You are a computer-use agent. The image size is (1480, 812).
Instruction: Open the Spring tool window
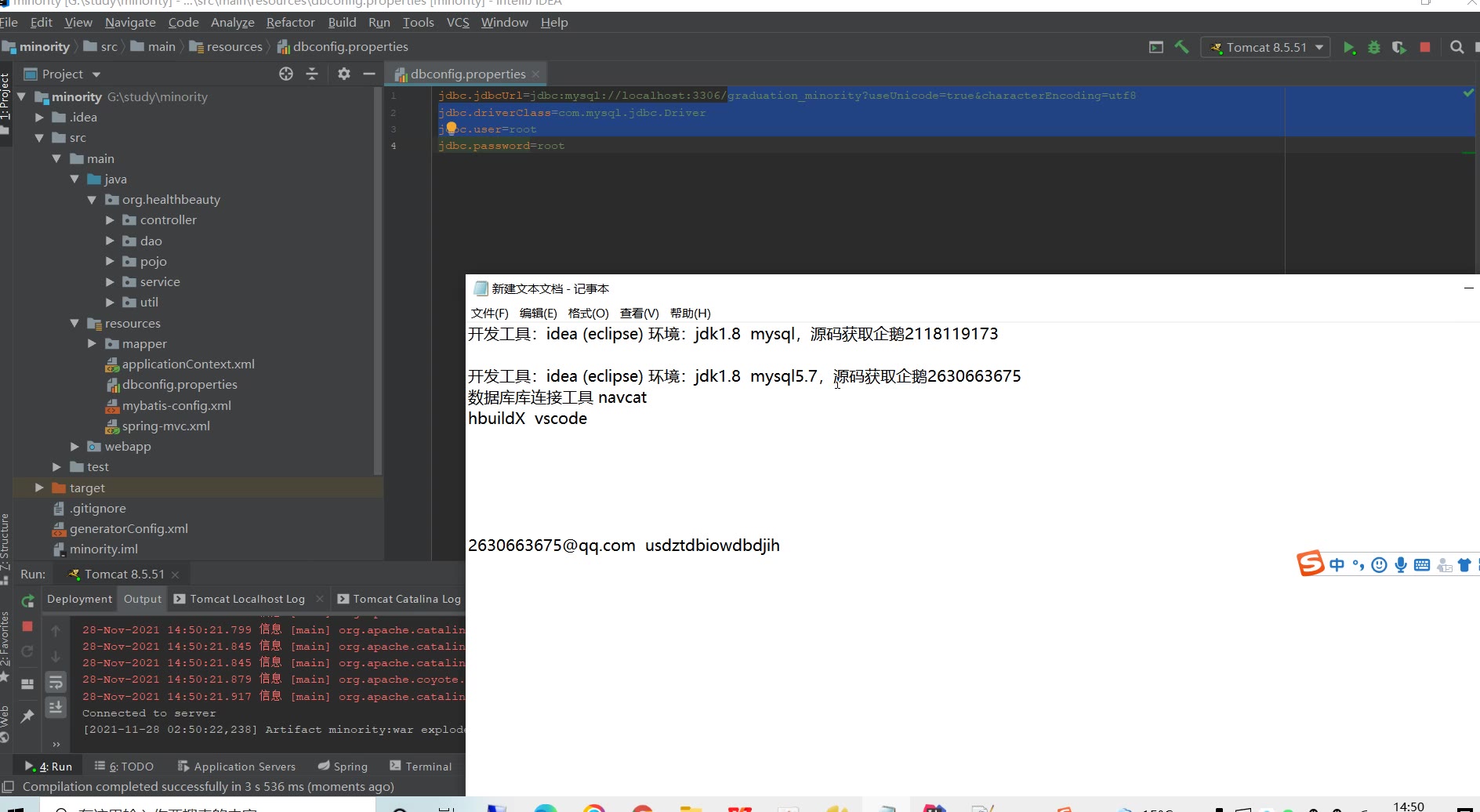(343, 767)
